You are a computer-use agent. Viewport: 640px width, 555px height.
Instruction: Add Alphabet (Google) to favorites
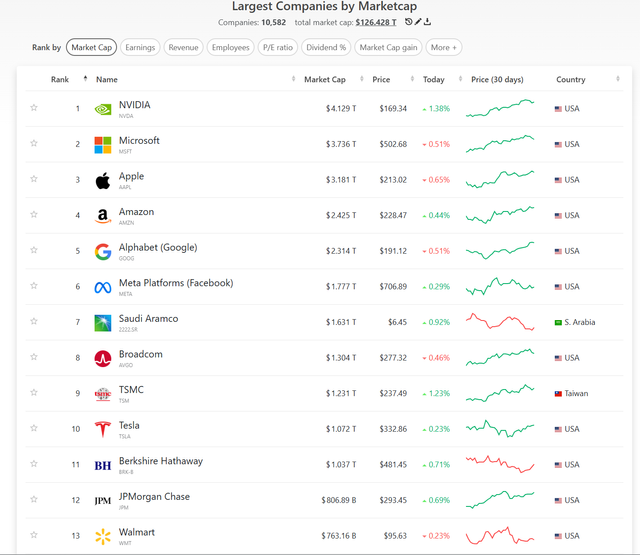click(x=34, y=250)
